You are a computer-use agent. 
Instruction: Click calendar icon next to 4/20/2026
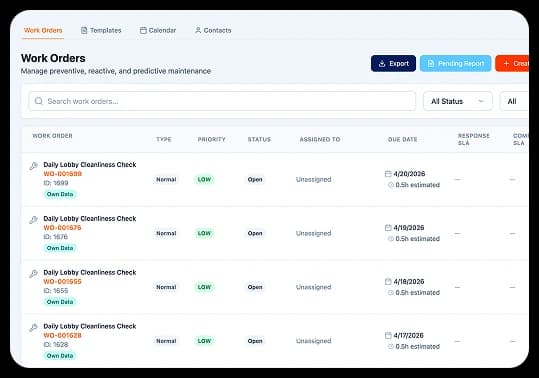pos(388,174)
